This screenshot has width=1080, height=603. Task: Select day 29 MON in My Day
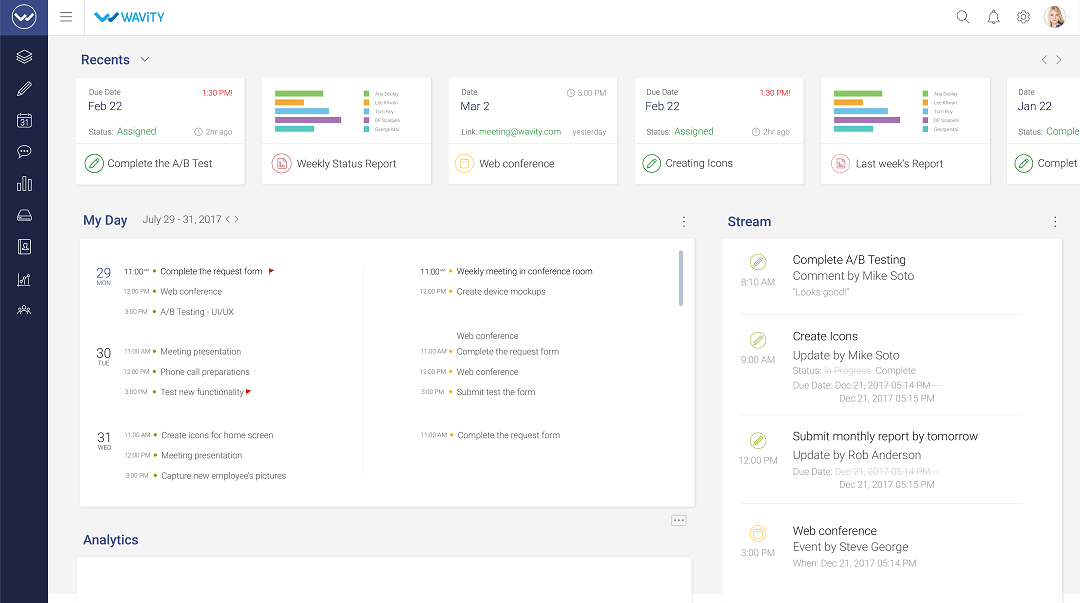[103, 276]
